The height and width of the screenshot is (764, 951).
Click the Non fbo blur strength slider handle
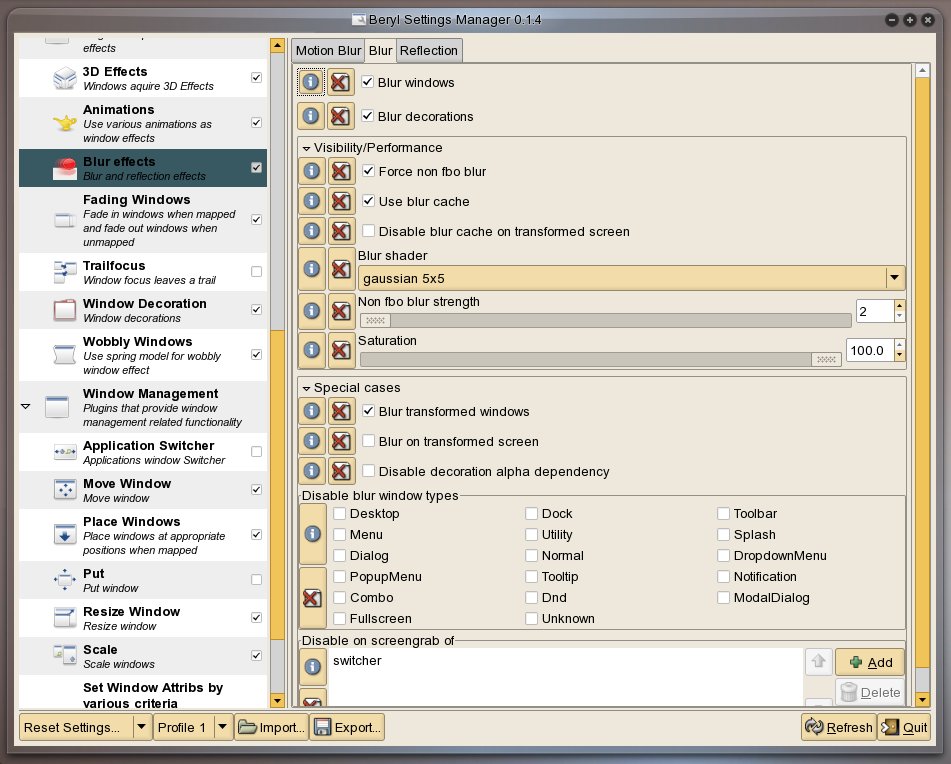coord(375,320)
